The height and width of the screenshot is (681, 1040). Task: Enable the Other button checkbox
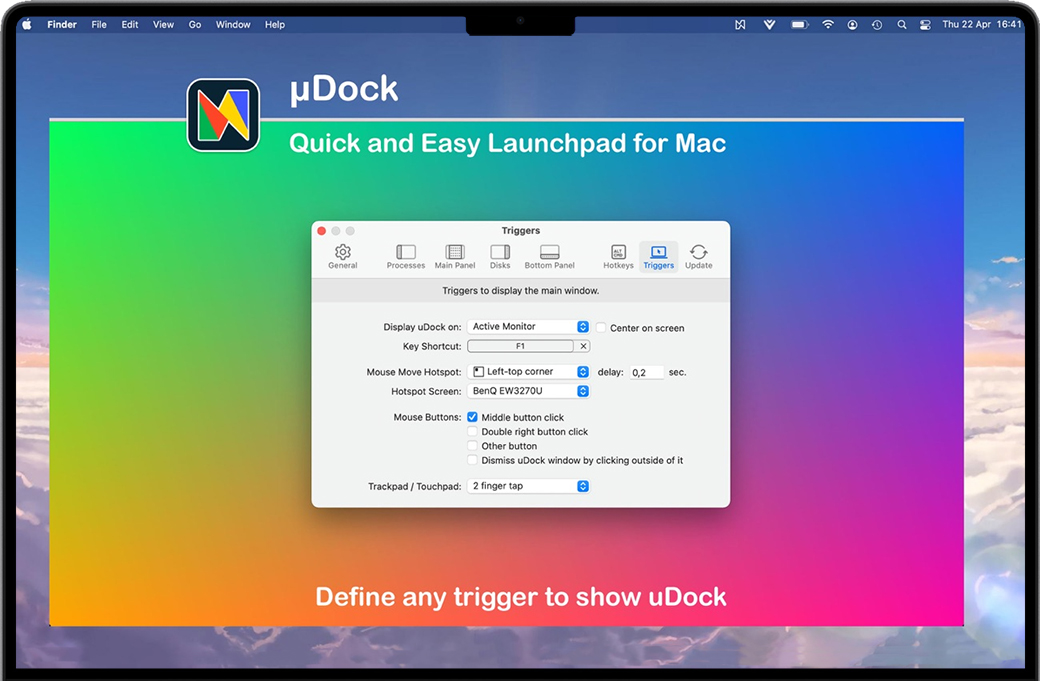(x=472, y=446)
